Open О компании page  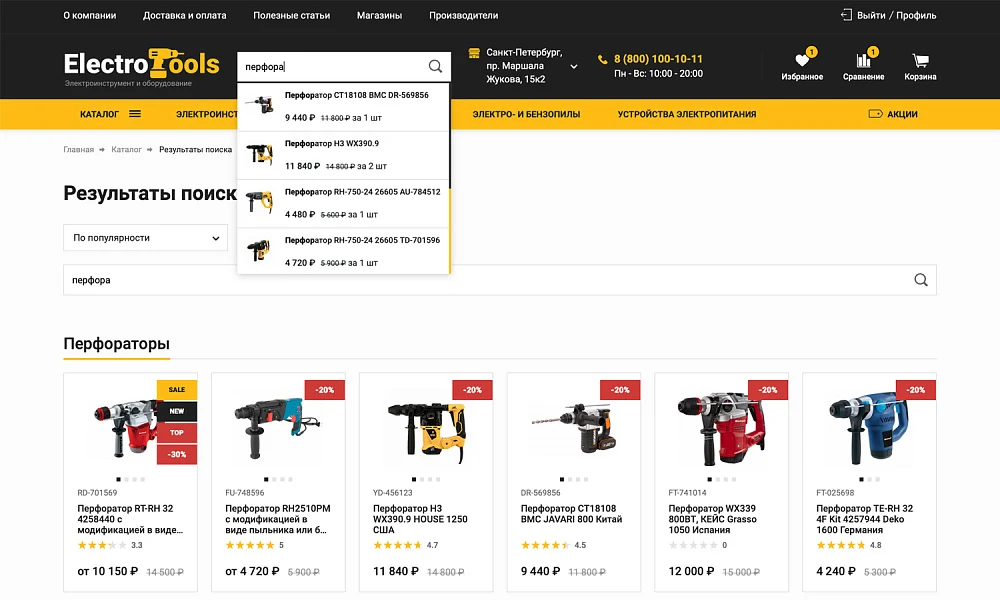pos(90,15)
